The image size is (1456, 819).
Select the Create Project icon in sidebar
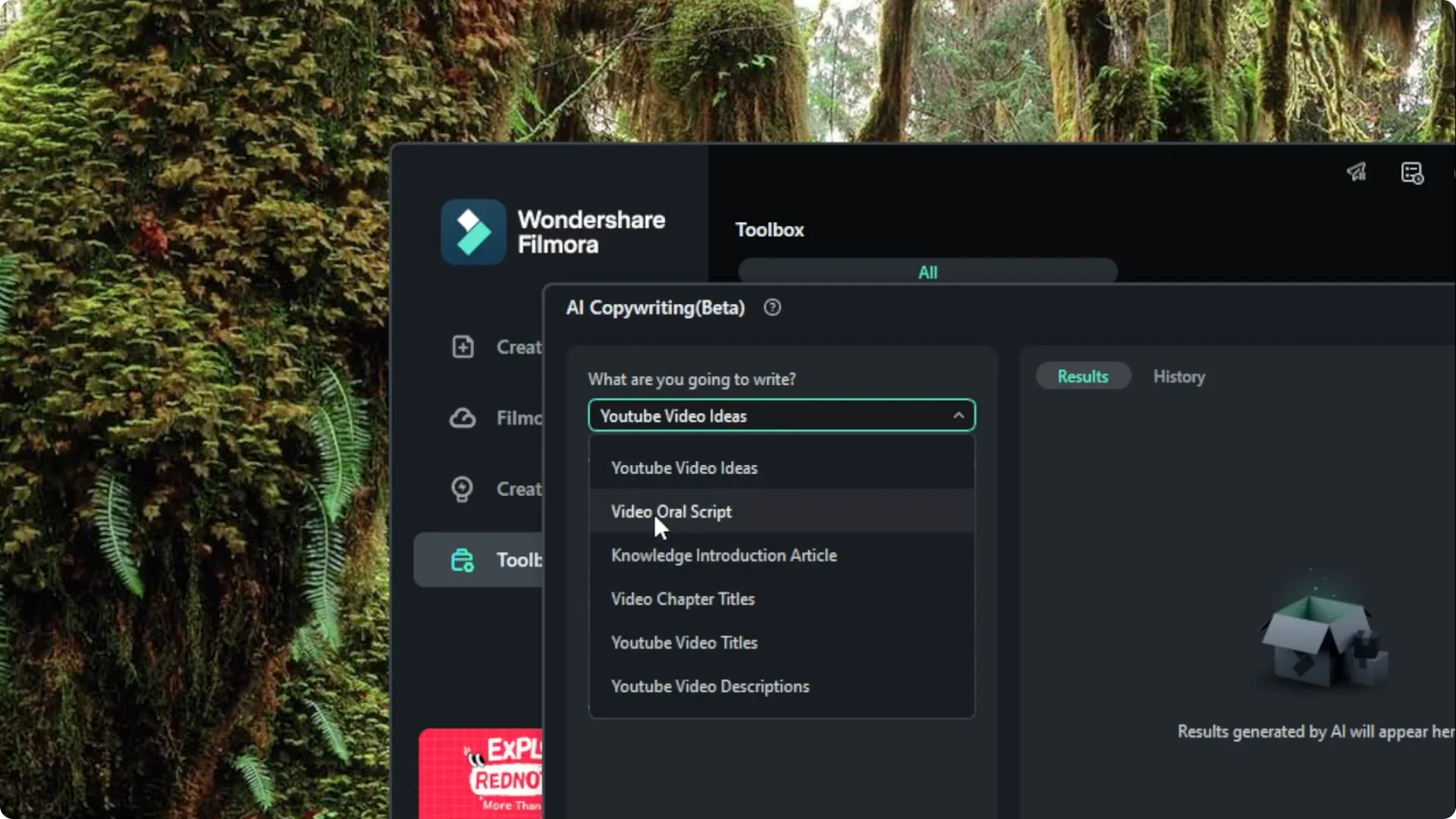click(x=463, y=347)
